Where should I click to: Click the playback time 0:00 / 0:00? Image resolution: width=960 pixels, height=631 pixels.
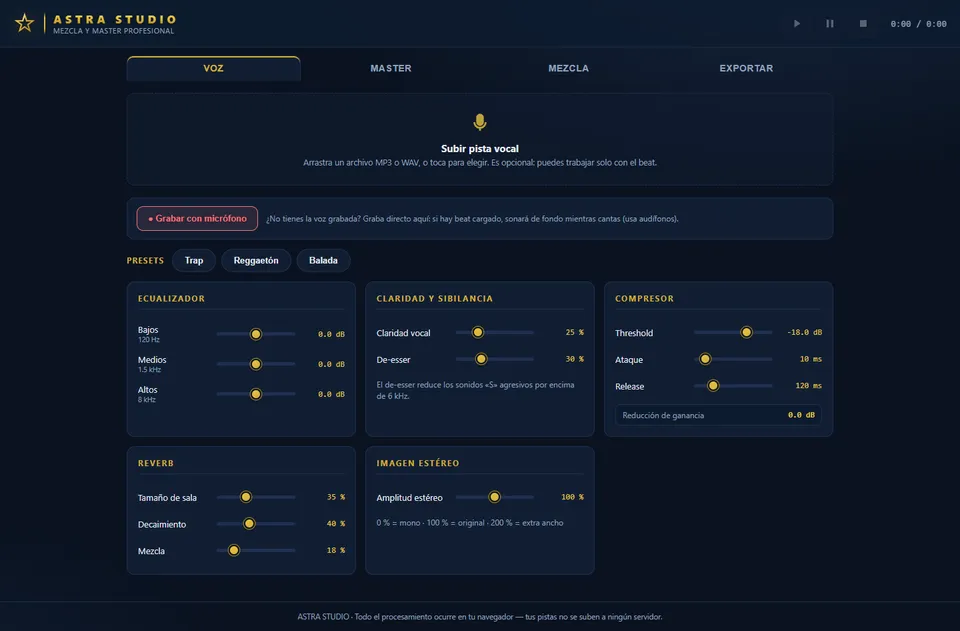[x=918, y=24]
